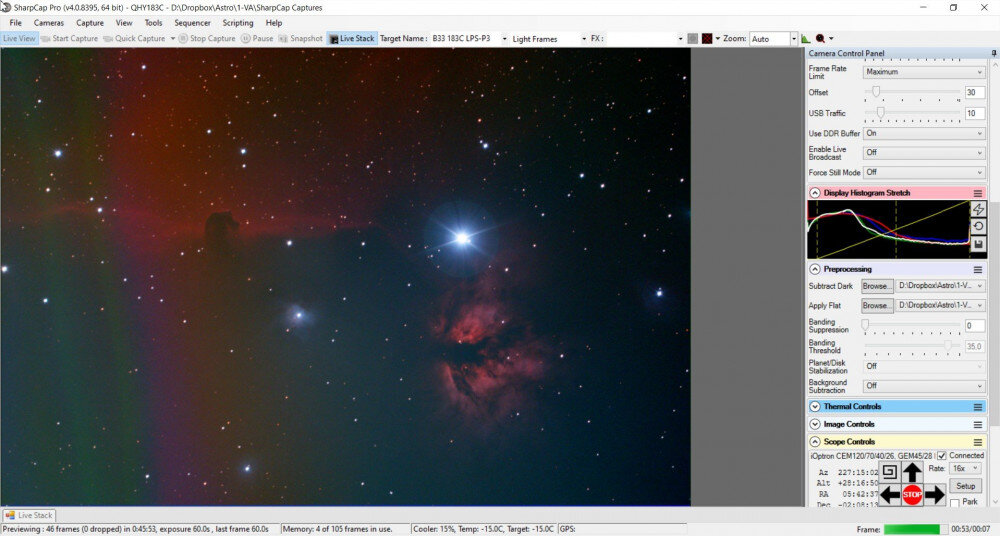Screen dimensions: 1000x536
Task: Open the Sequencer menu
Action: point(192,22)
